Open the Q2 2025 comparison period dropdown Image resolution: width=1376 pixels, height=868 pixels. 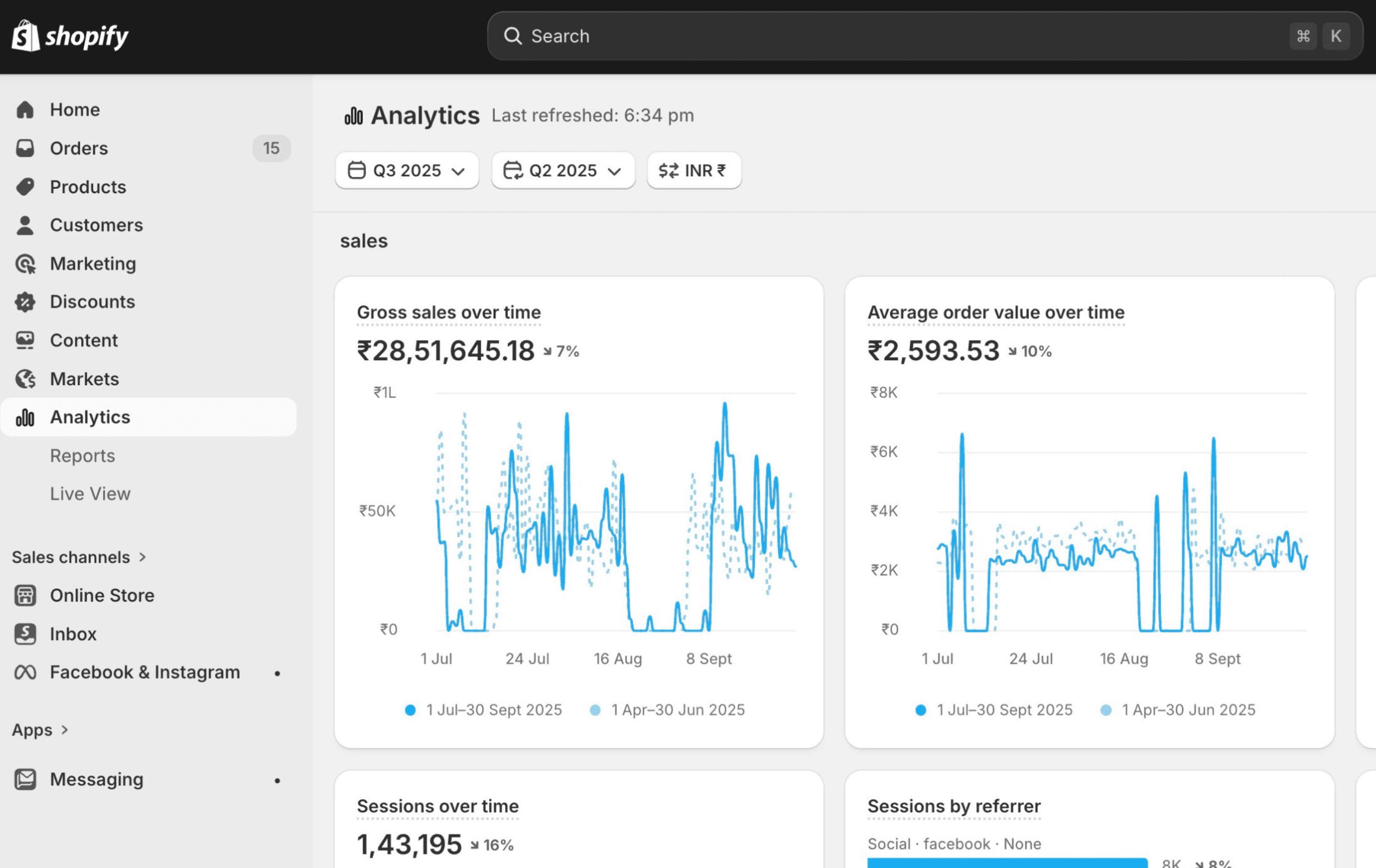pyautogui.click(x=563, y=170)
